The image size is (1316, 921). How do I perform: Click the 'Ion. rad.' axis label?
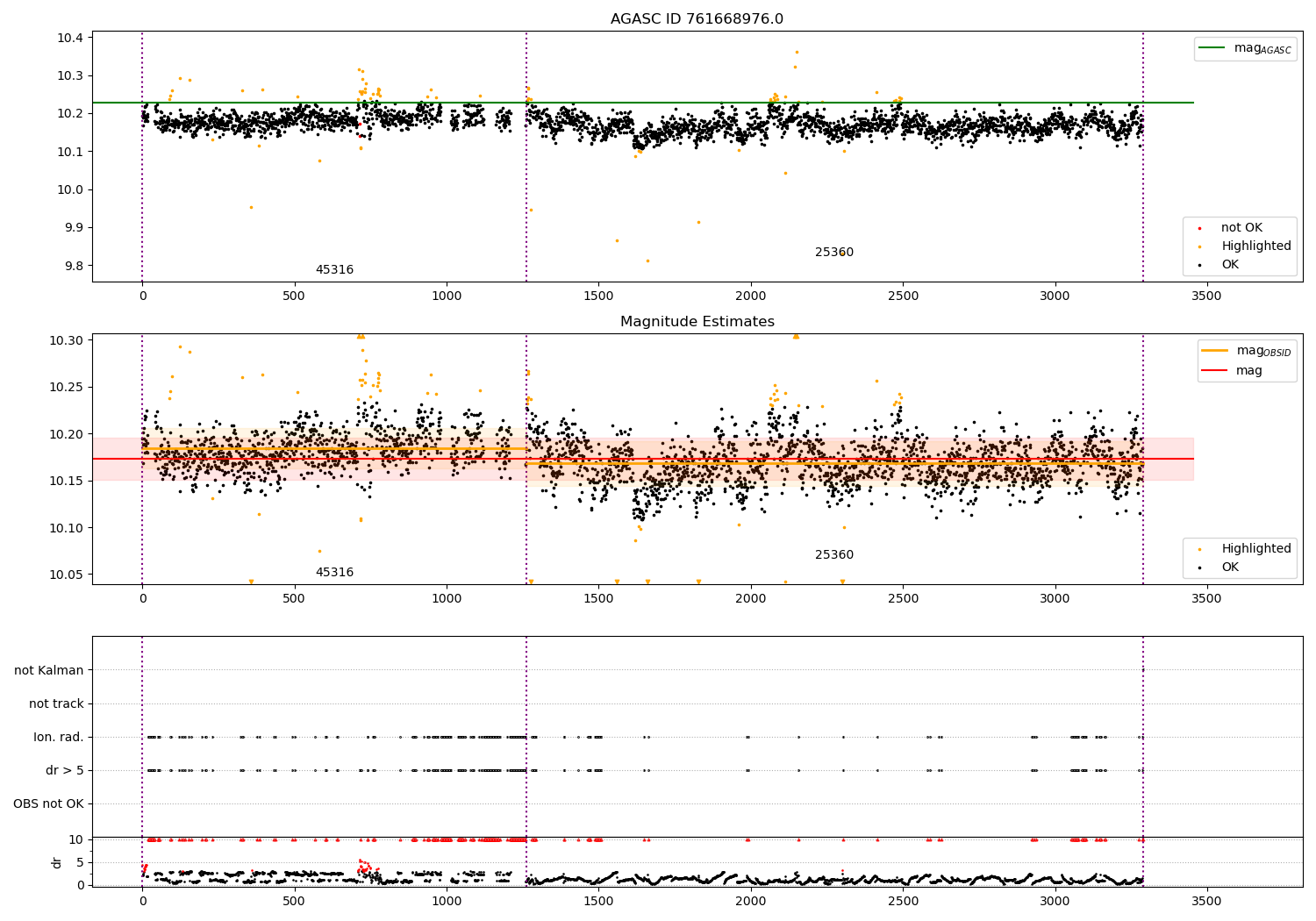59,738
